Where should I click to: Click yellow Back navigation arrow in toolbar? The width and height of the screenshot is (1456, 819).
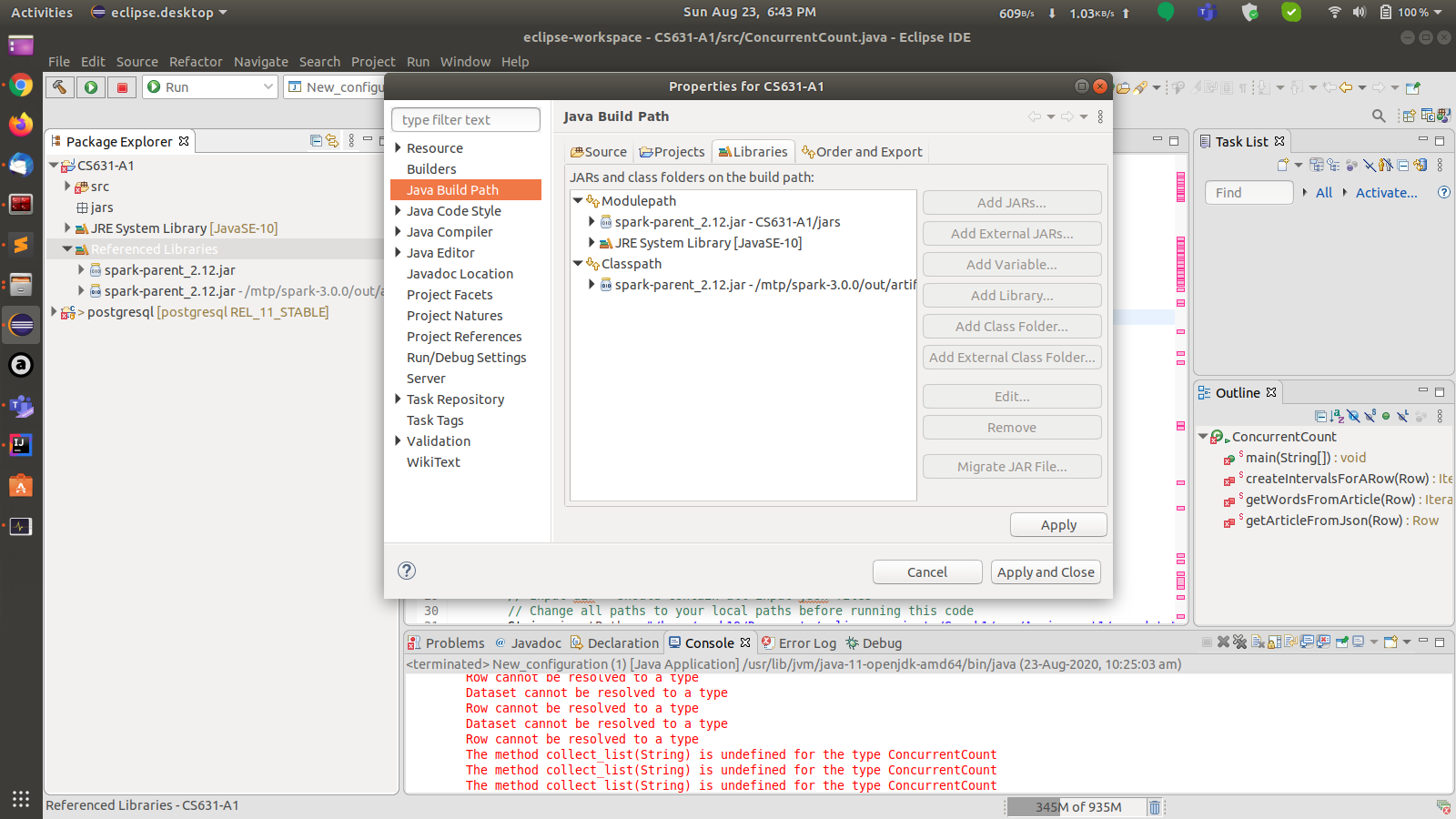click(1346, 87)
